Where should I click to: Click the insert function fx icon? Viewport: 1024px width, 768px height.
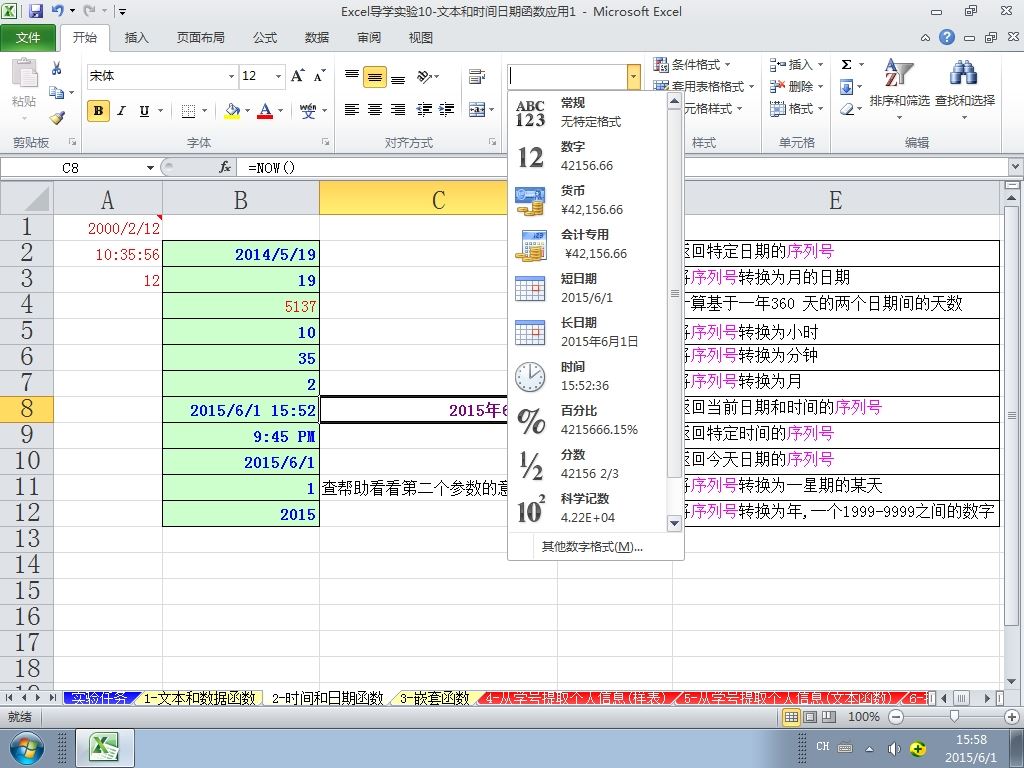pyautogui.click(x=225, y=168)
